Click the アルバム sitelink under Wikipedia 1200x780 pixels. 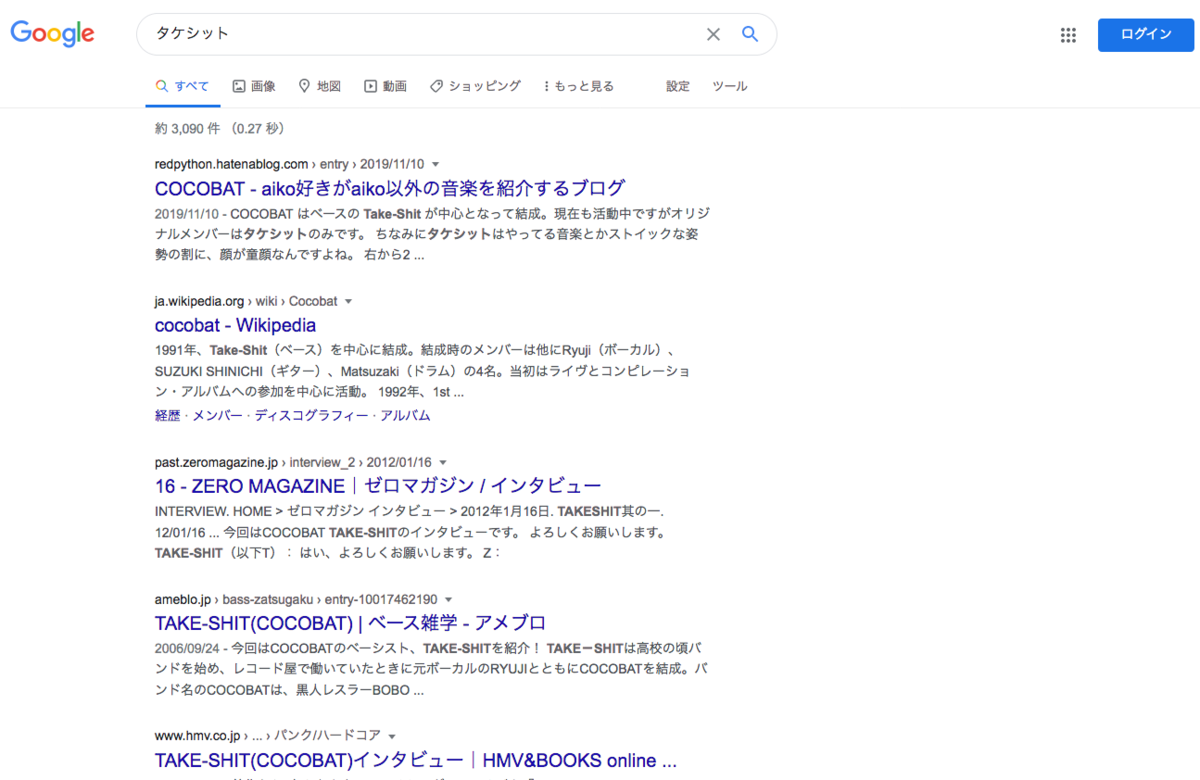point(405,415)
